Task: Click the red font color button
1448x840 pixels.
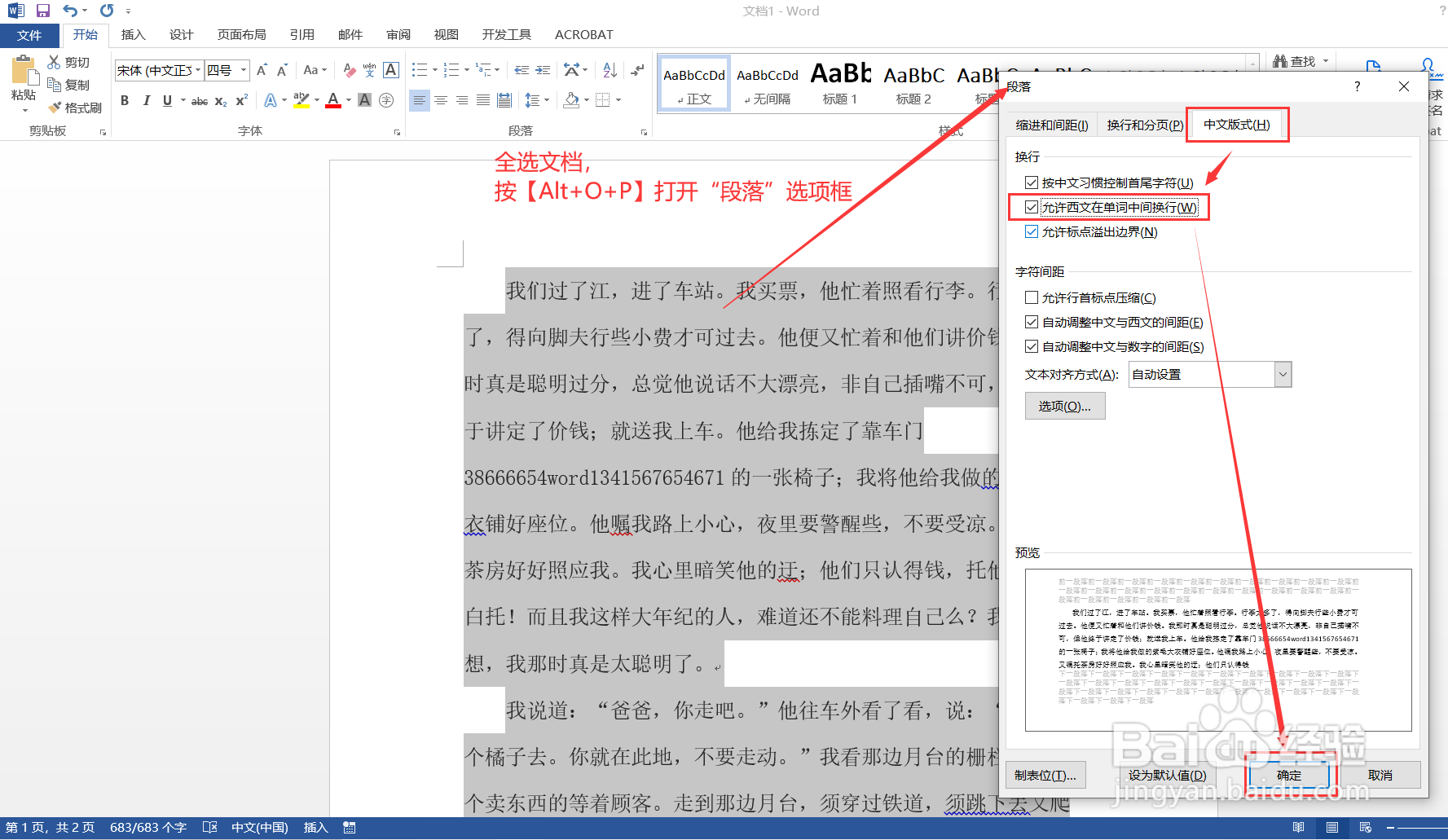Action: 333,100
